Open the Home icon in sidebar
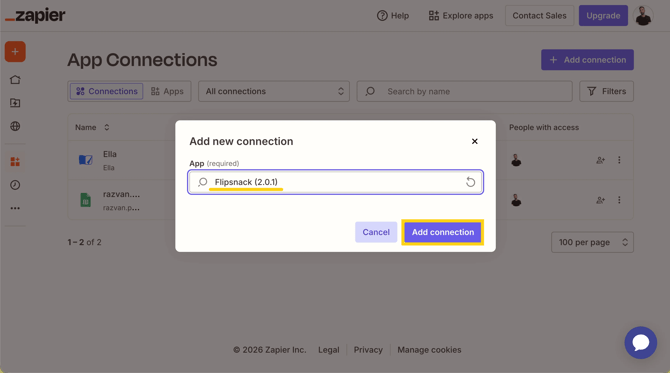This screenshot has height=373, width=670. [15, 80]
